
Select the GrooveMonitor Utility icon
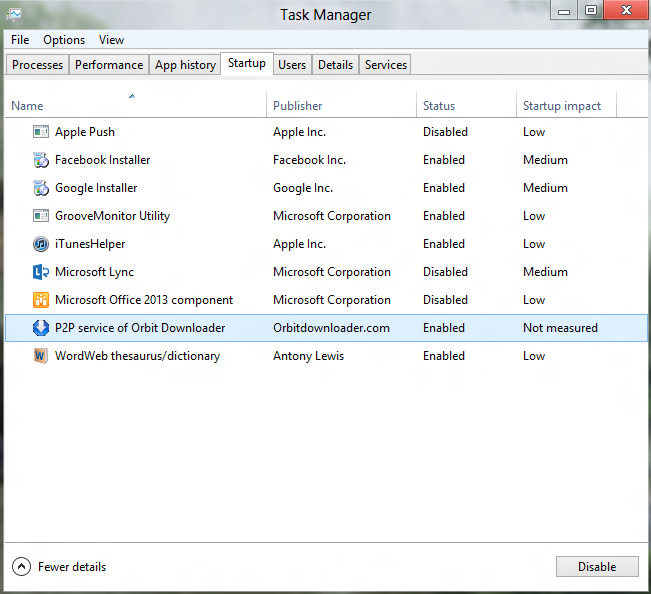tap(41, 216)
